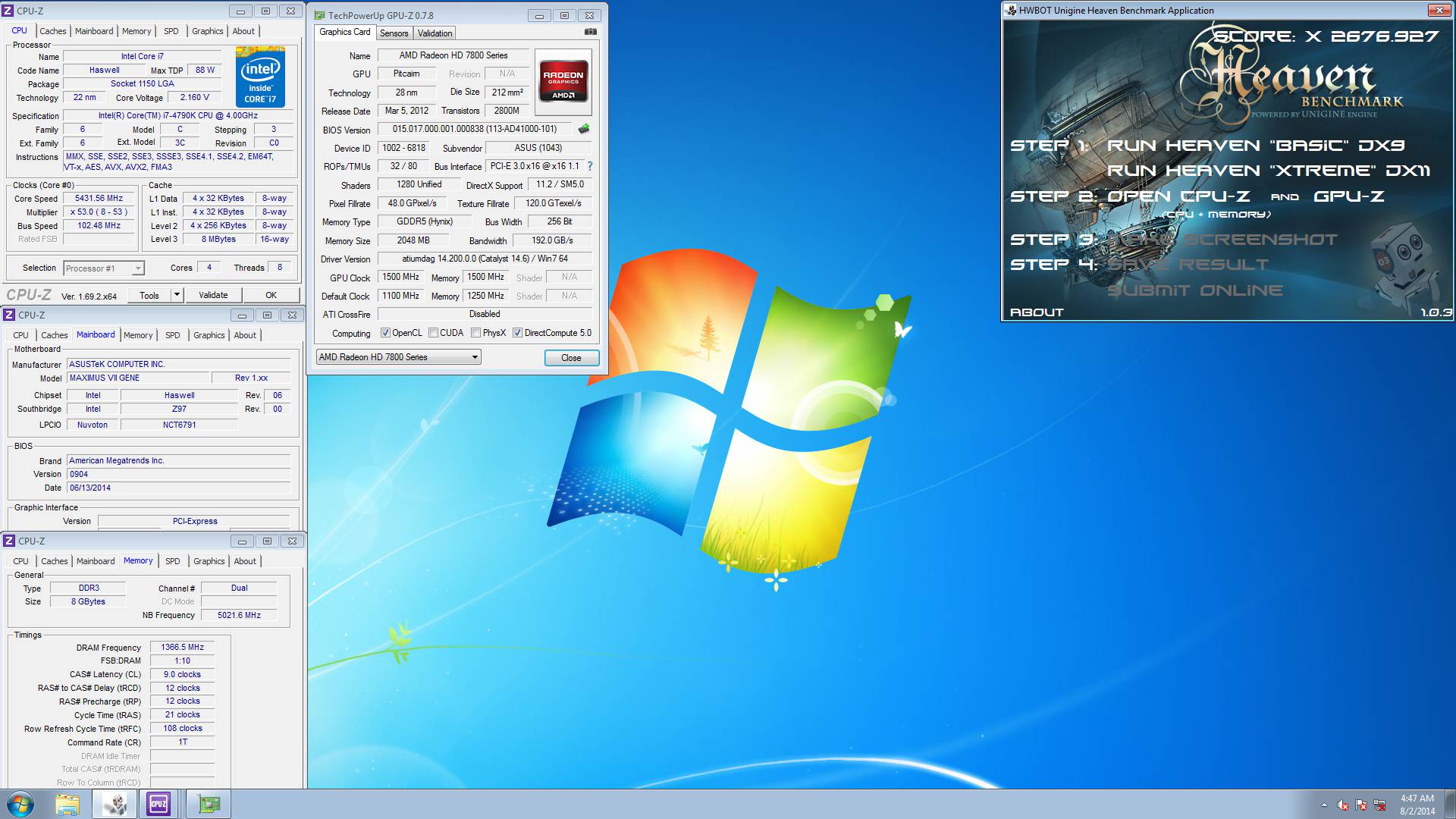Click the muted volume tray icon
The height and width of the screenshot is (819, 1456).
click(x=1342, y=805)
